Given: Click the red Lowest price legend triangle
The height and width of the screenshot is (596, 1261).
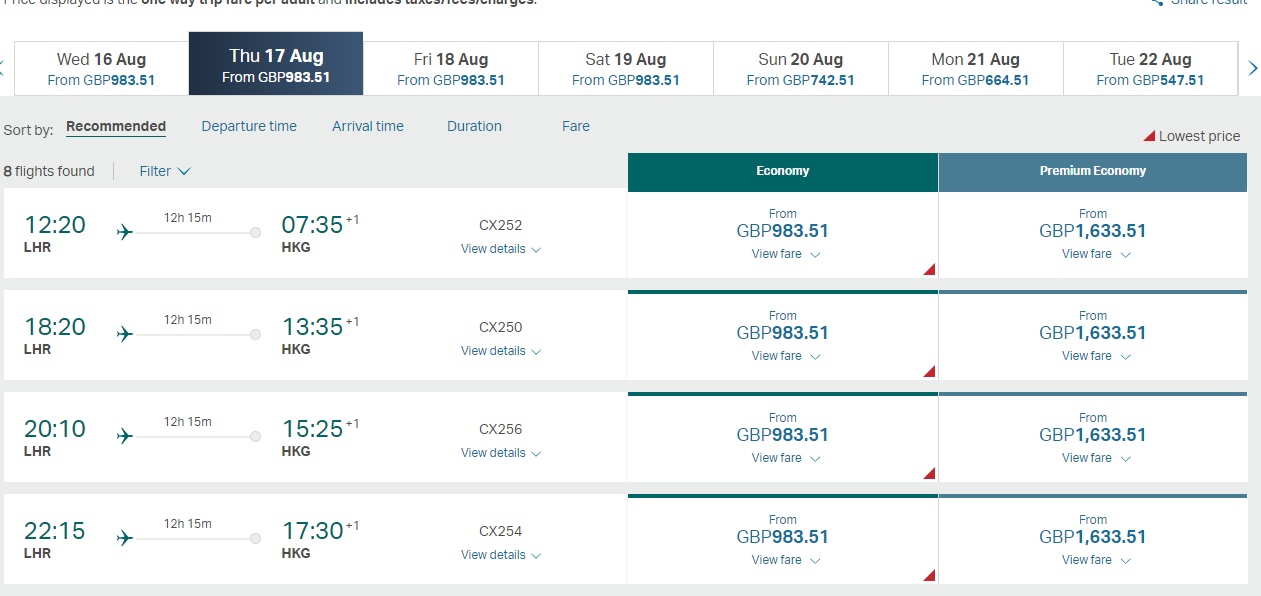Looking at the screenshot, I should pyautogui.click(x=1149, y=136).
